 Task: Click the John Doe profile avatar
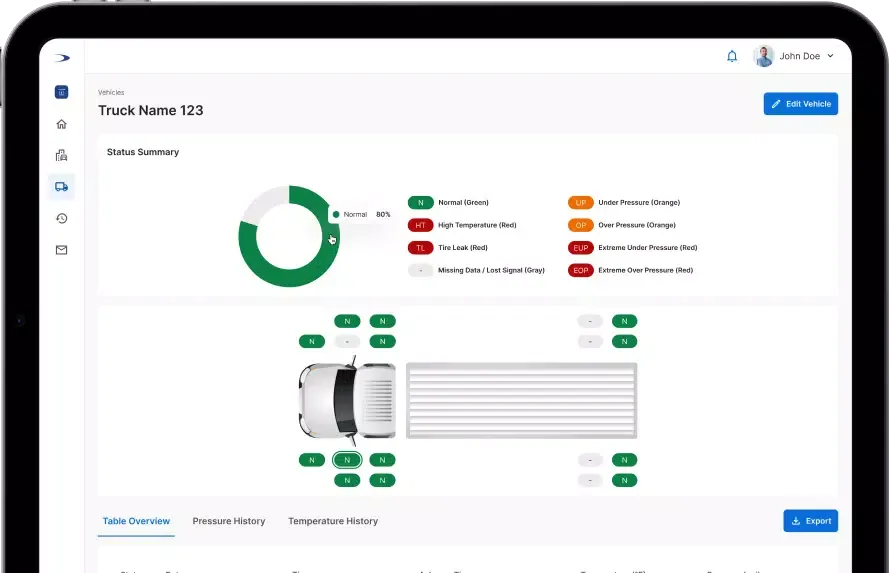tap(764, 56)
